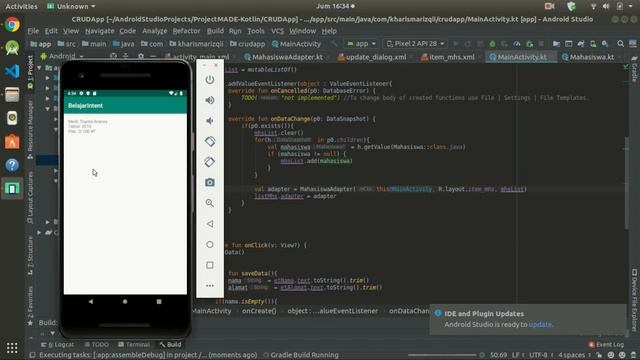Click the onCreate() breadcrumb in editor footer

259,311
